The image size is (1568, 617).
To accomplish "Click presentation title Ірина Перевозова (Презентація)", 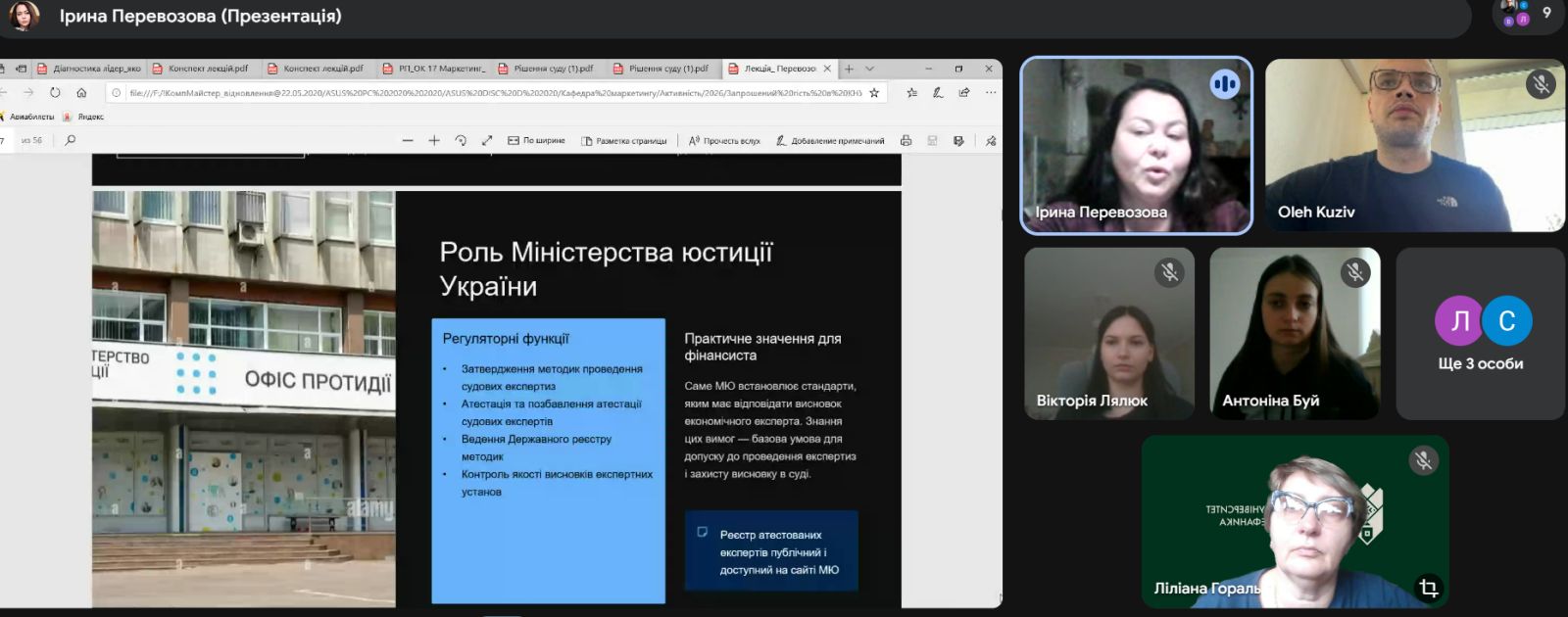I will [x=201, y=17].
